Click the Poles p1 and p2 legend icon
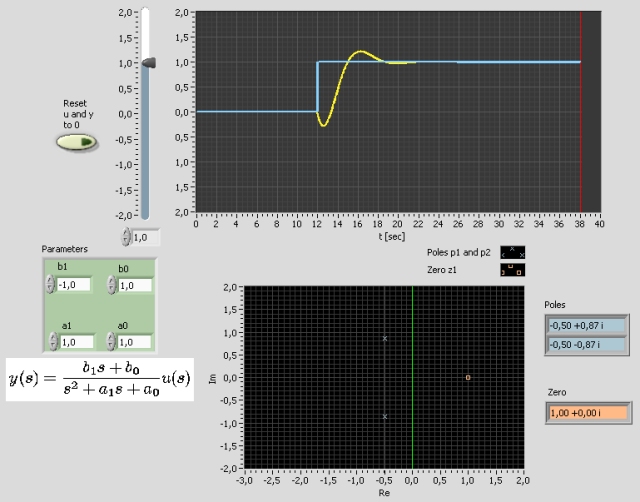Image resolution: width=640 pixels, height=502 pixels. point(512,253)
